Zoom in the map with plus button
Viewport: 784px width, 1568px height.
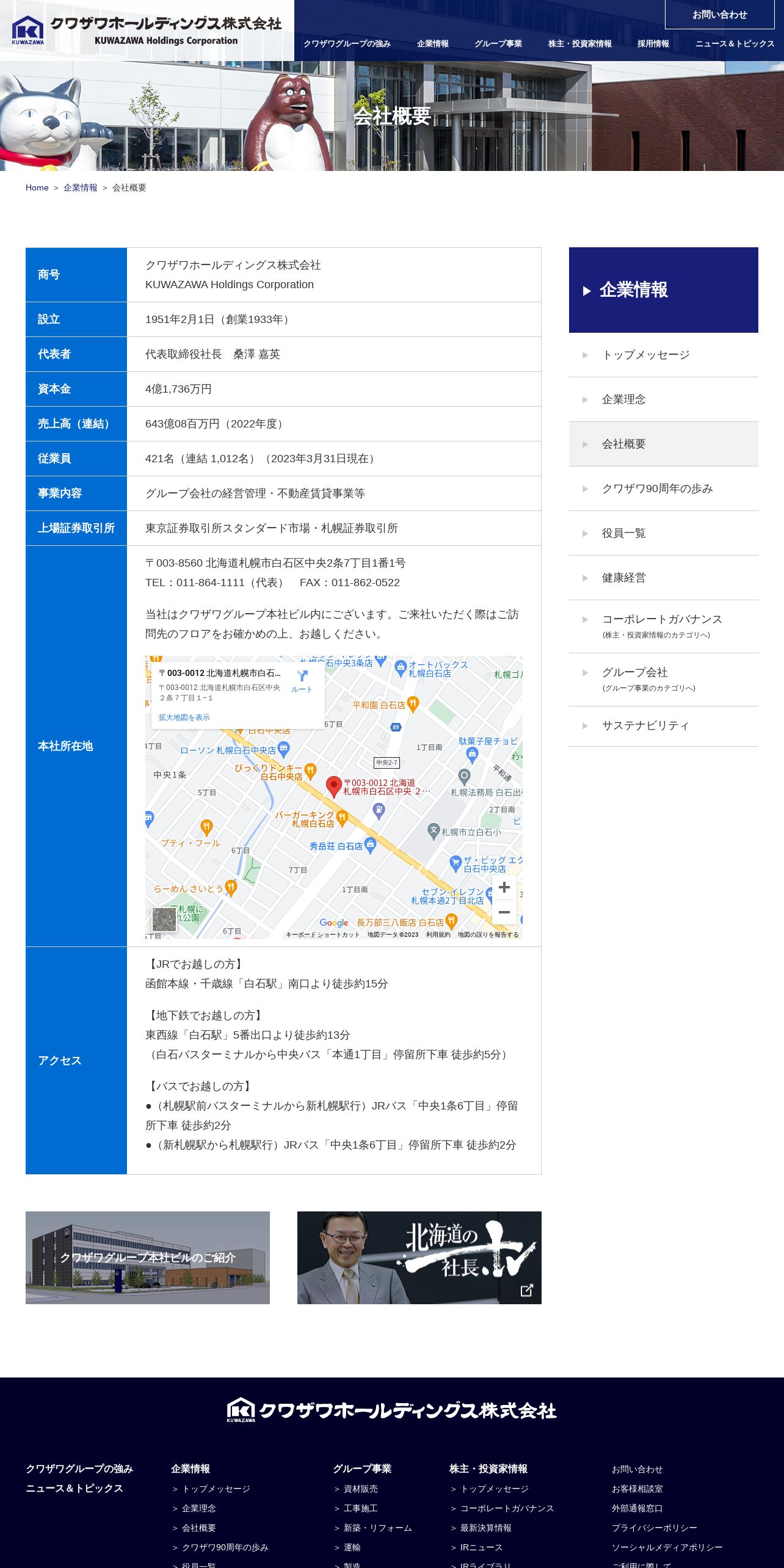click(504, 887)
